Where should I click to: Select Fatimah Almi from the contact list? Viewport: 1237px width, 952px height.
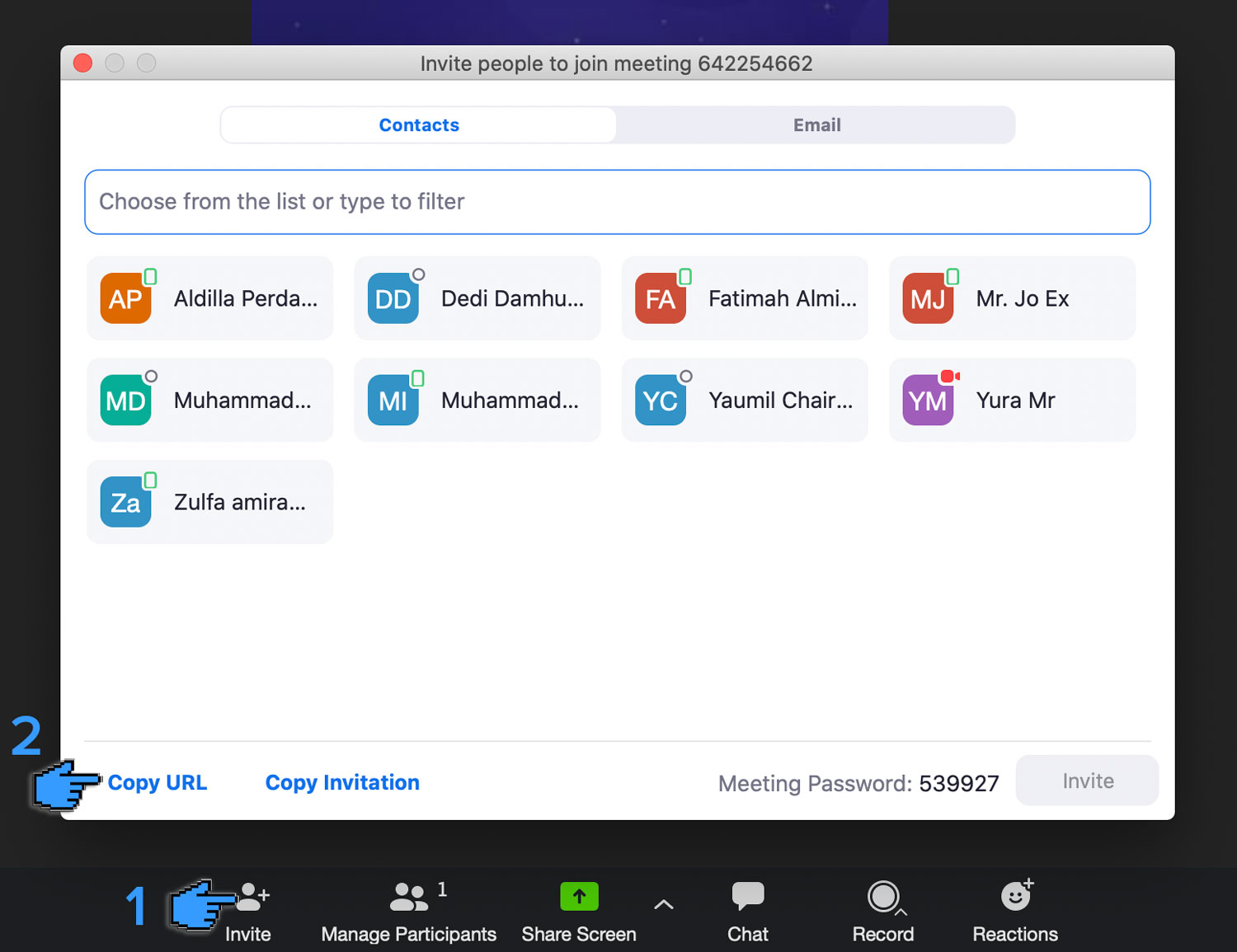click(x=743, y=298)
